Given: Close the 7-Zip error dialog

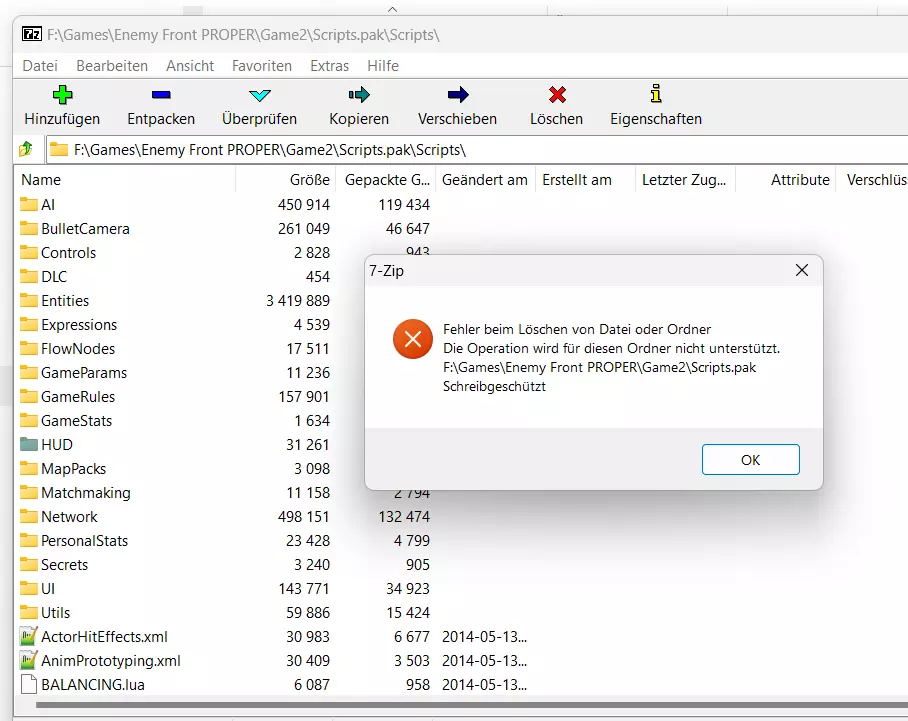Looking at the screenshot, I should pos(802,270).
